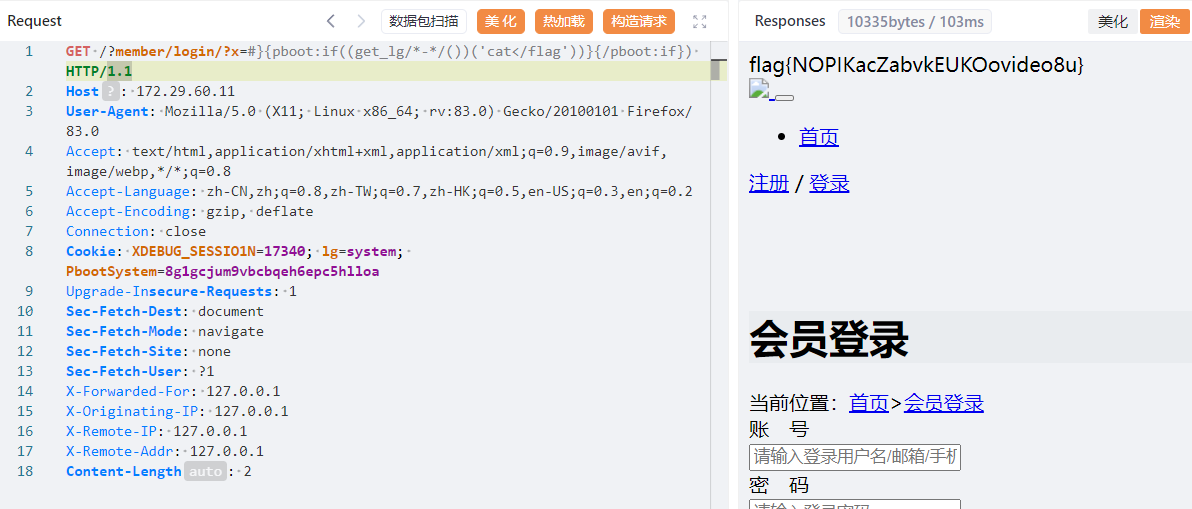Click the 10335bytes / 103ms response tag

[915, 21]
